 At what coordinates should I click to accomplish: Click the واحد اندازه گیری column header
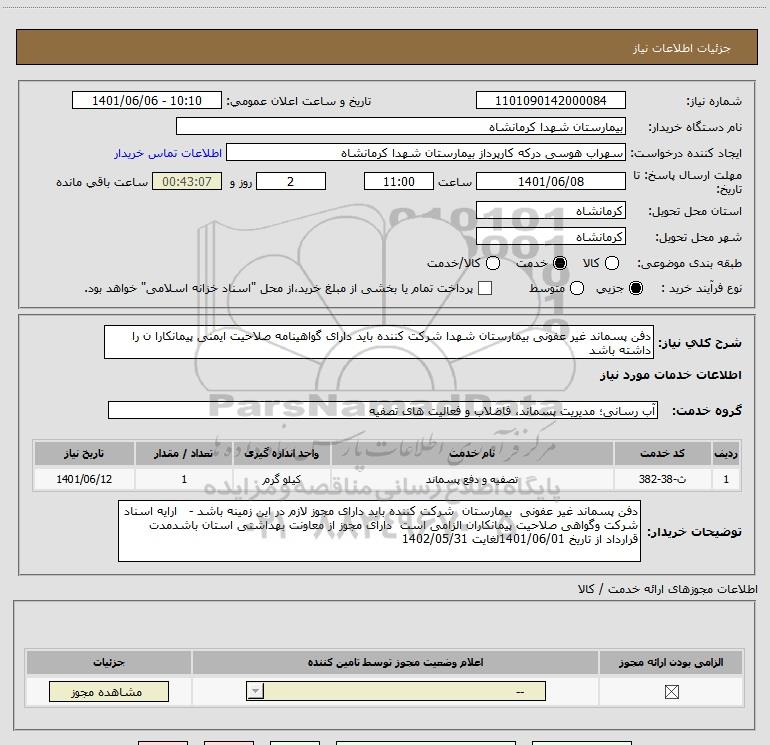click(281, 453)
